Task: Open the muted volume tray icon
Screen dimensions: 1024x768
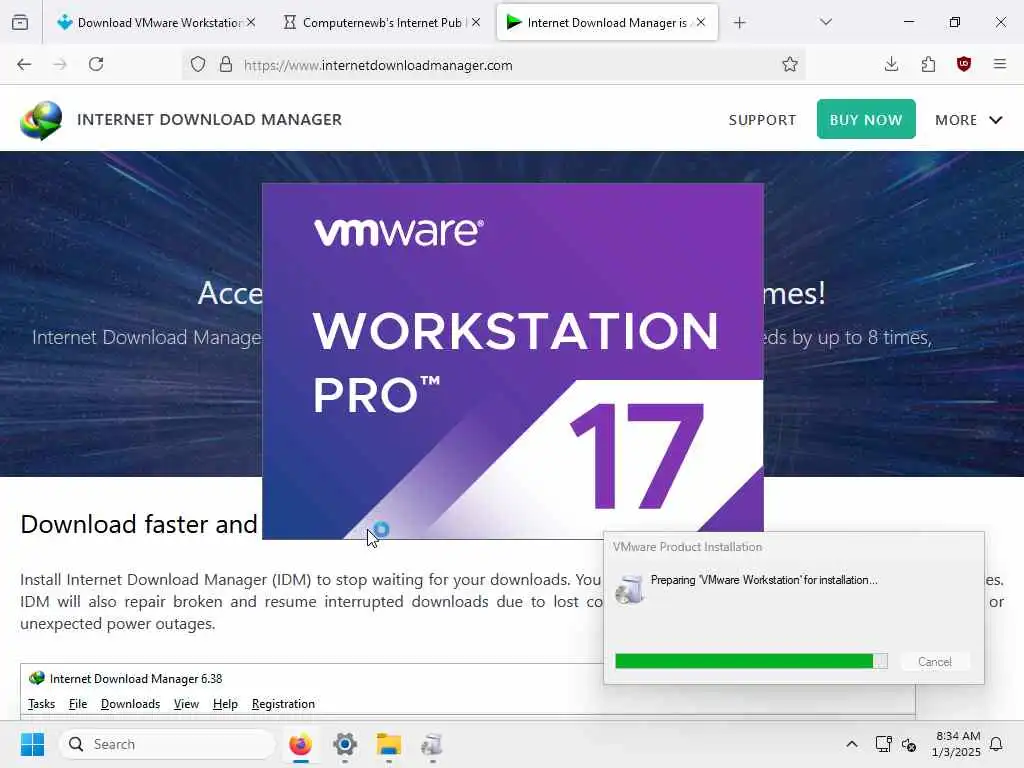Action: click(908, 744)
